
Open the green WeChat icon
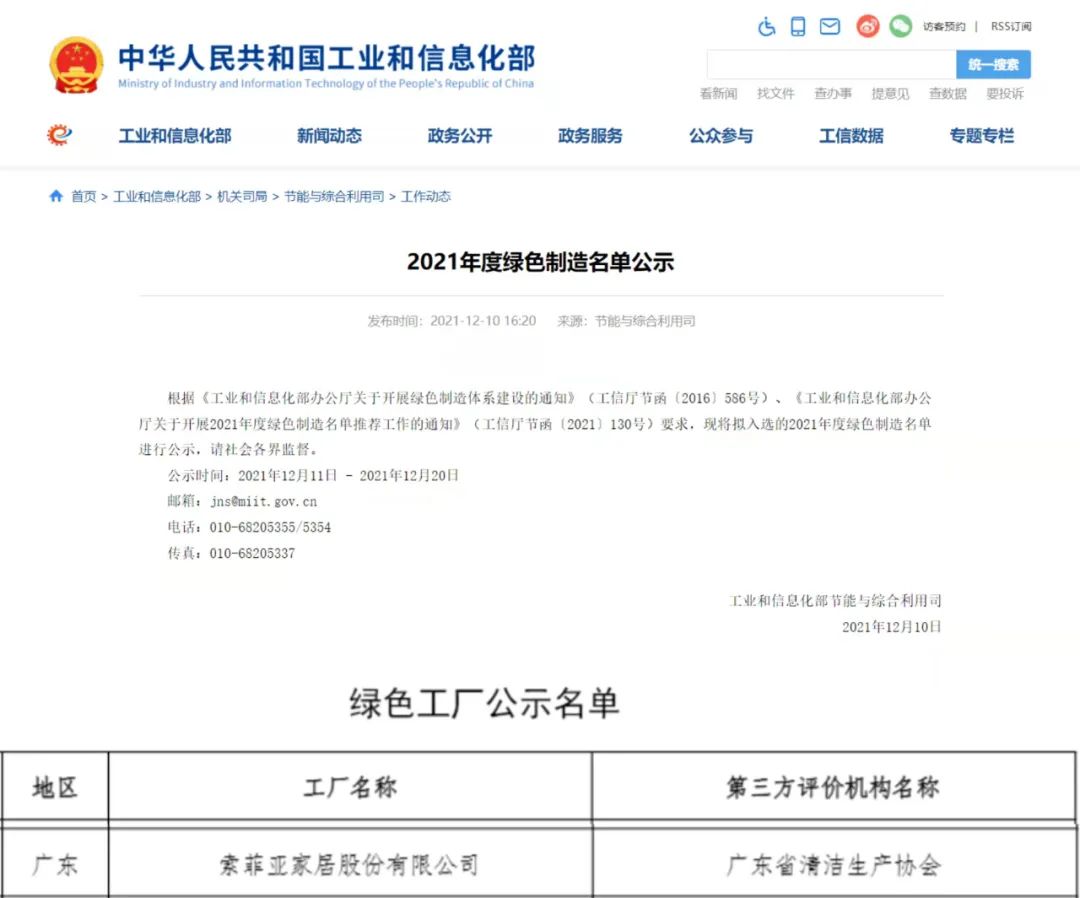(901, 27)
